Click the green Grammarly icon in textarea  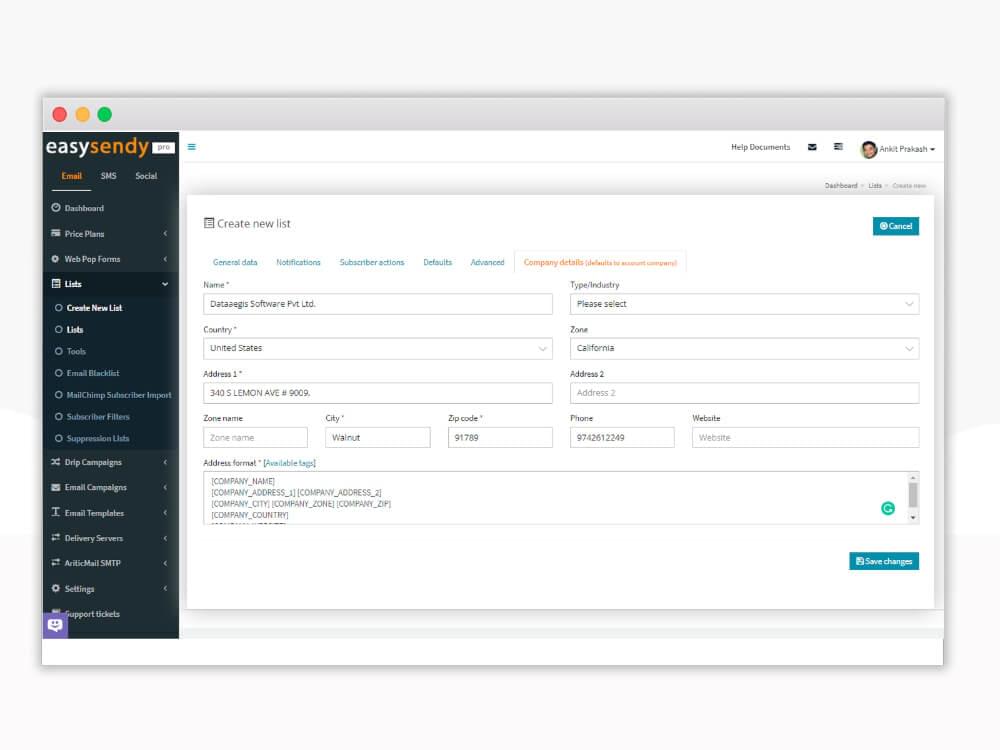887,508
